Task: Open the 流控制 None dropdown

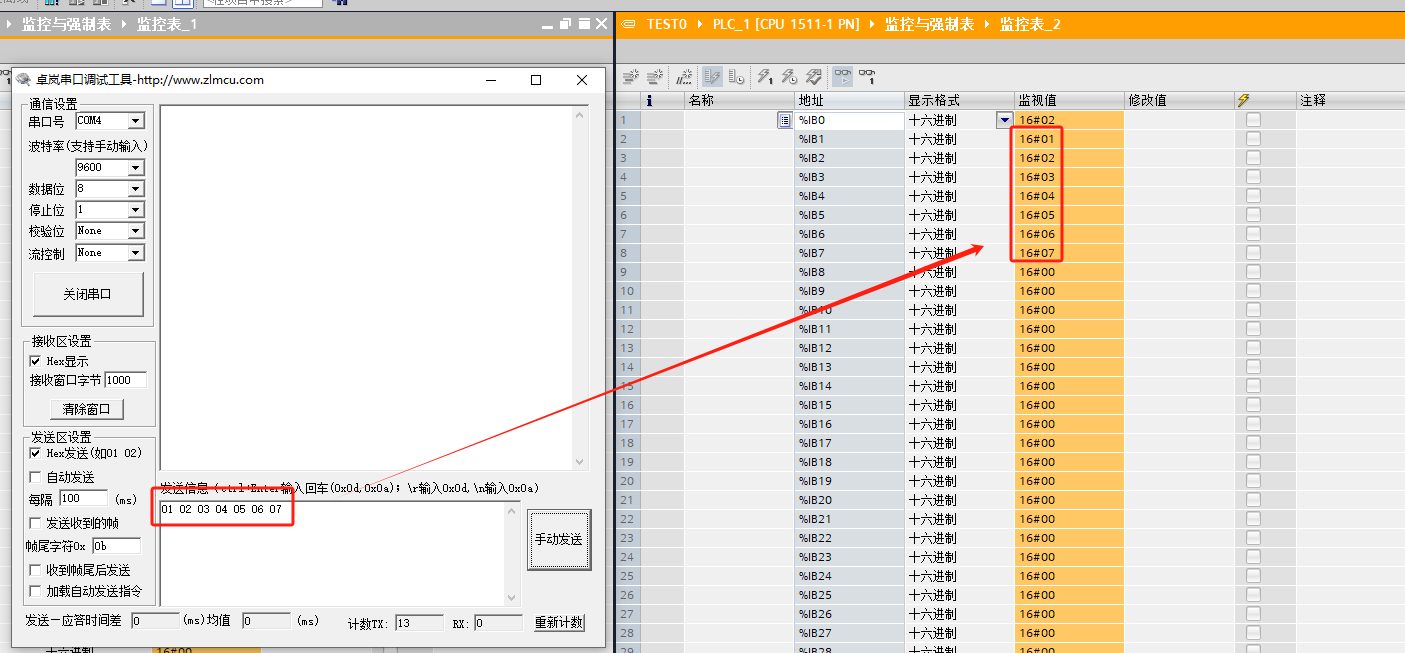Action: coord(136,253)
